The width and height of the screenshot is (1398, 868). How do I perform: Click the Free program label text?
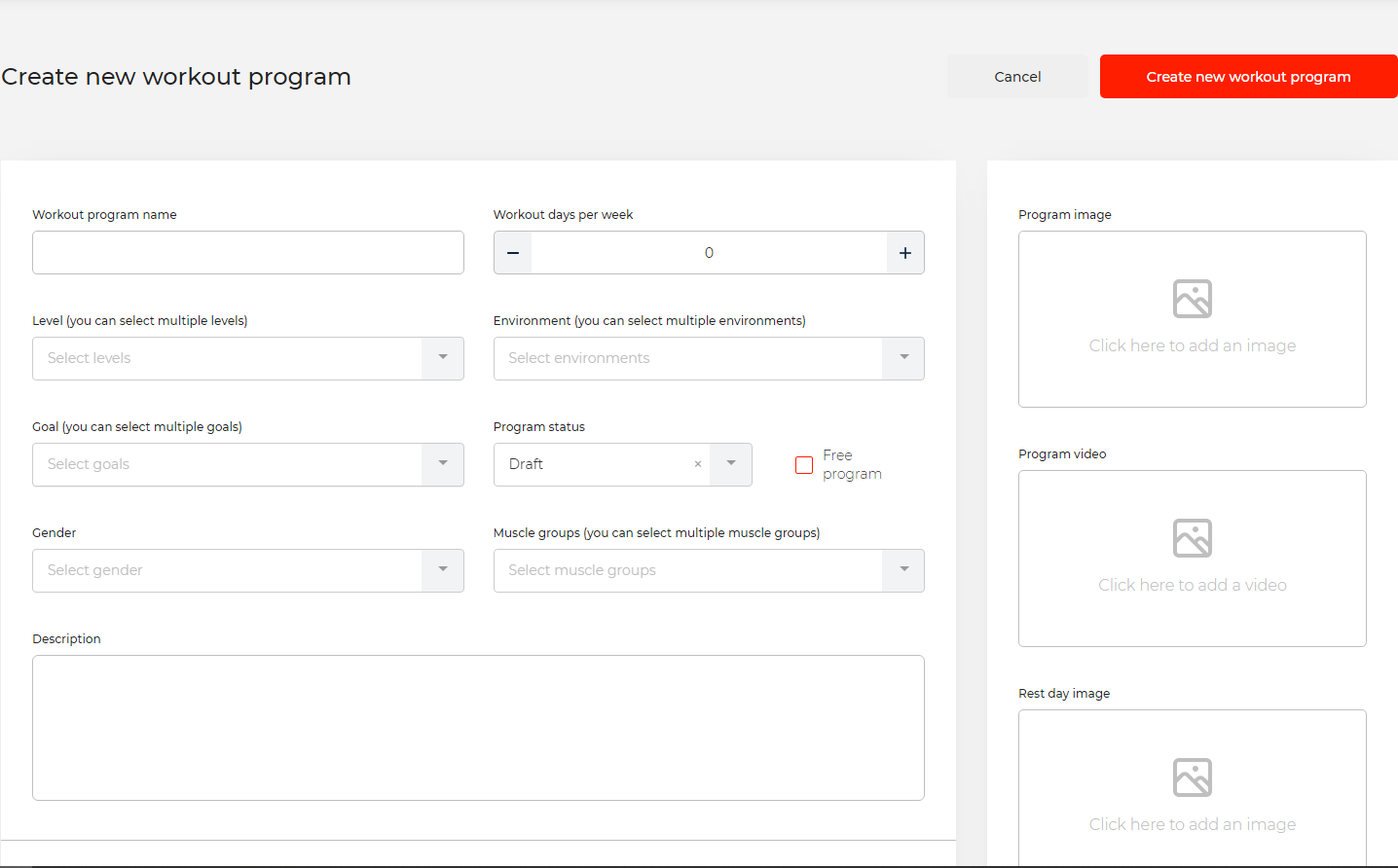pos(851,464)
